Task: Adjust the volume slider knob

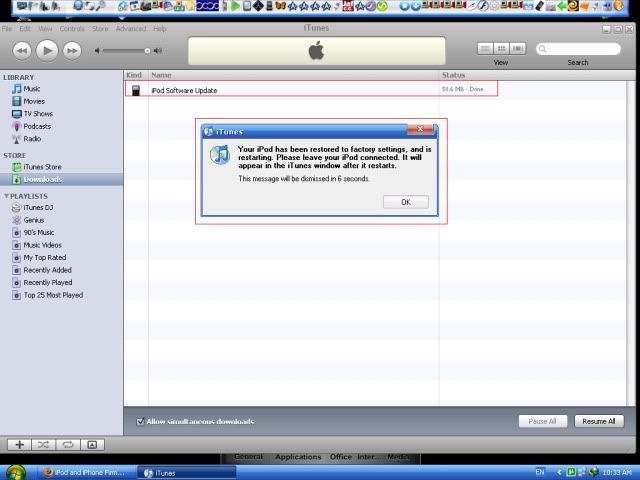Action: pos(147,50)
